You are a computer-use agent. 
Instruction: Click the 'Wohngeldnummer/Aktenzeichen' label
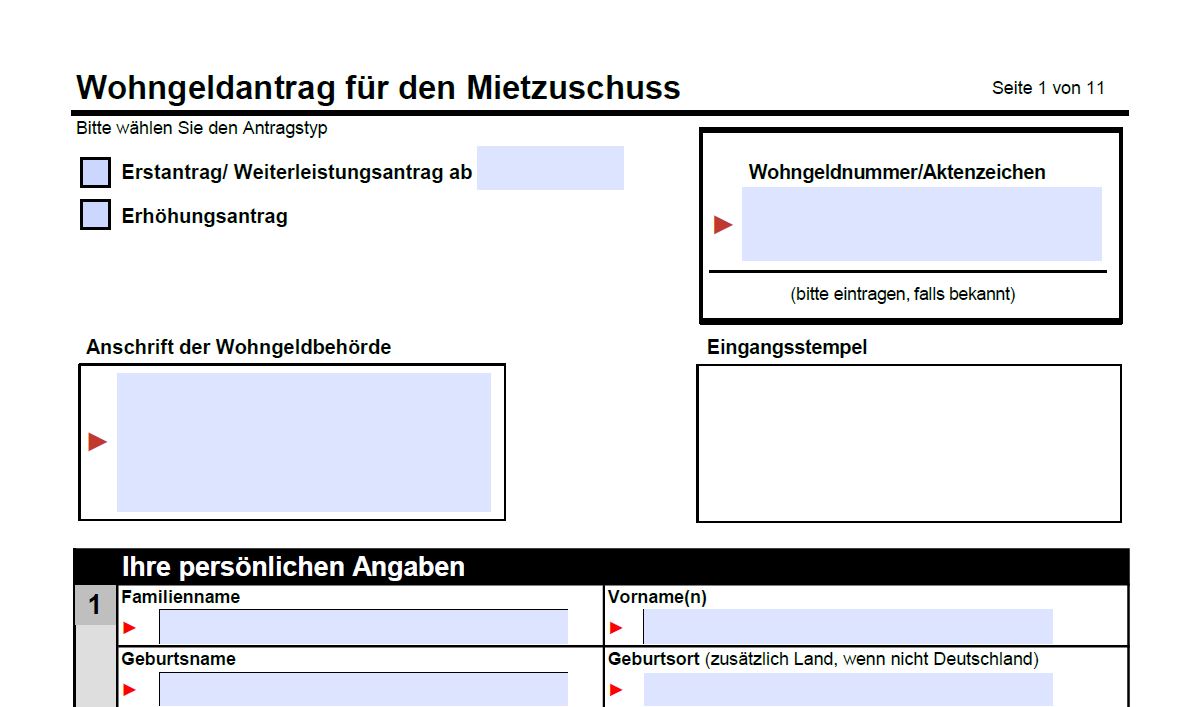pos(897,172)
